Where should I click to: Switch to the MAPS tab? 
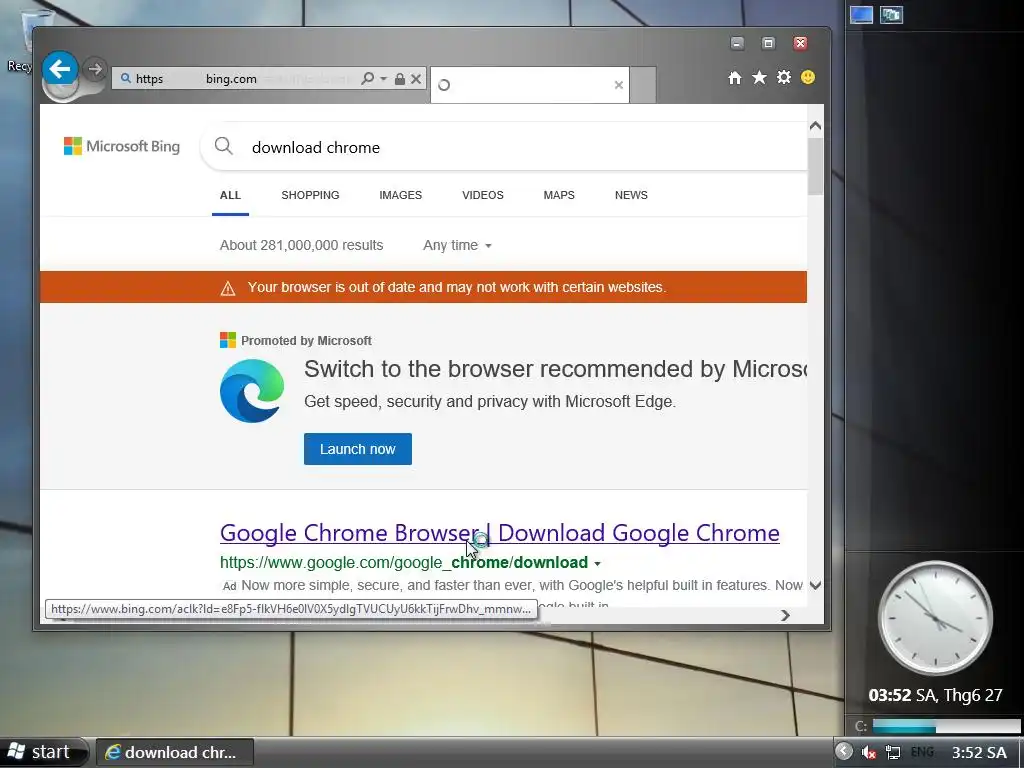(x=559, y=195)
